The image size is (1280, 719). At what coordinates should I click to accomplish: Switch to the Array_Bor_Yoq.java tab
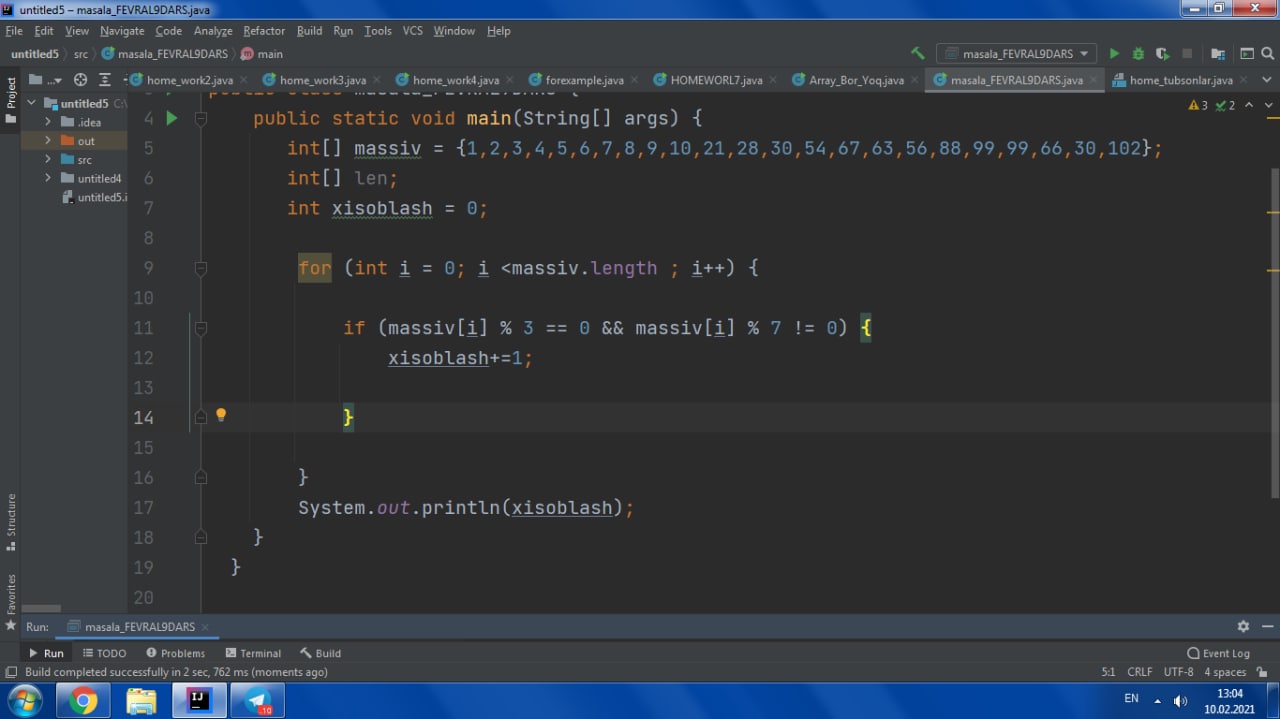tap(856, 80)
